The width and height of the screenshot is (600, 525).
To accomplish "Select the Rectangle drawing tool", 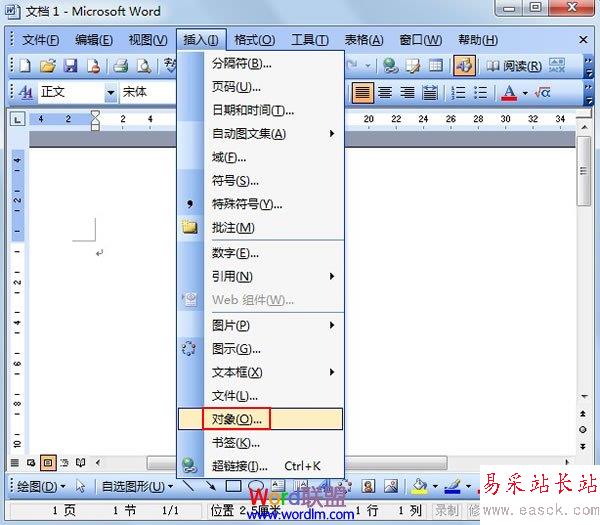I will pyautogui.click(x=233, y=486).
